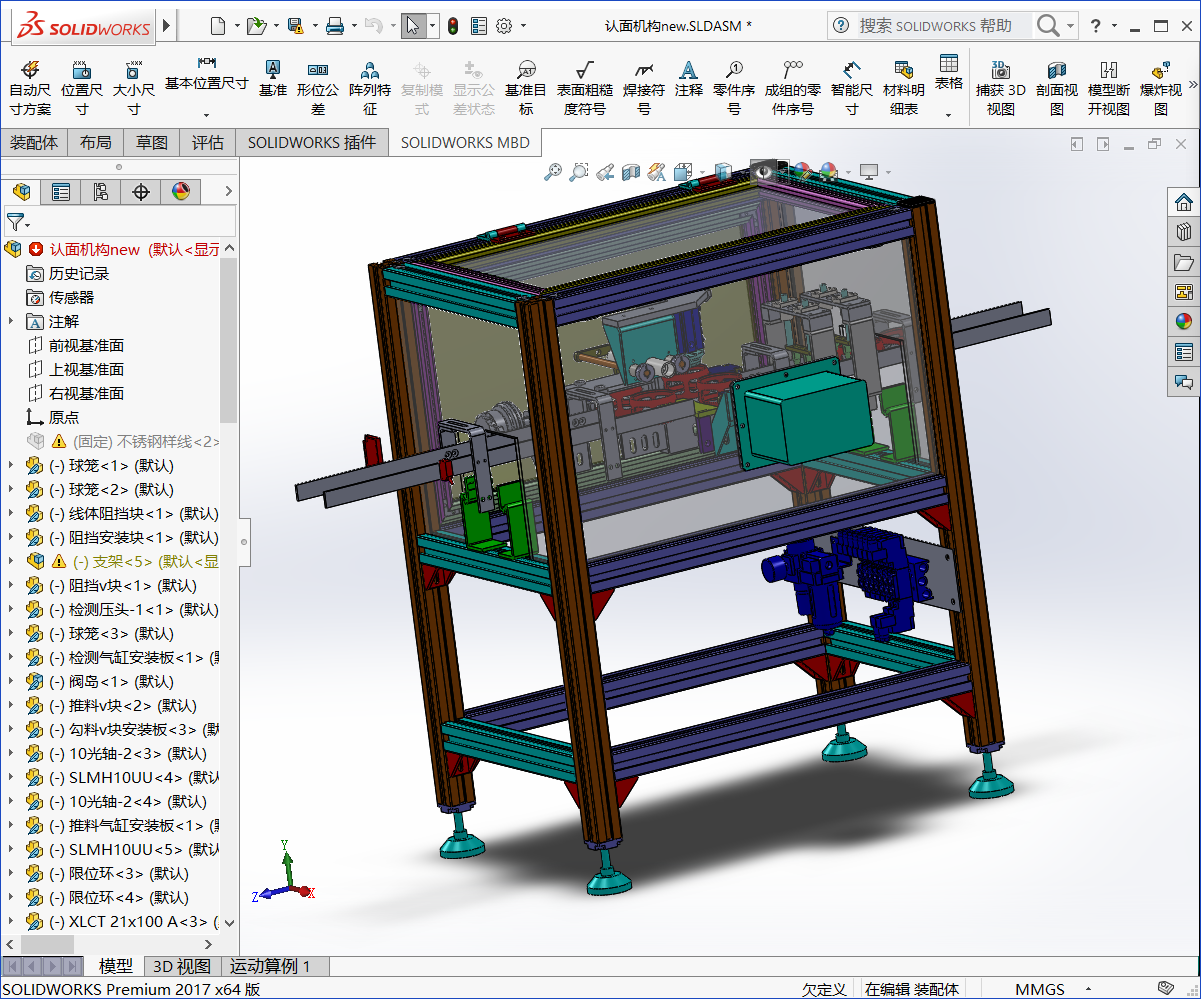Expand the SOLIDWORKS menu flyout arrow
Viewport: 1201px width, 999px height.
pyautogui.click(x=166, y=25)
